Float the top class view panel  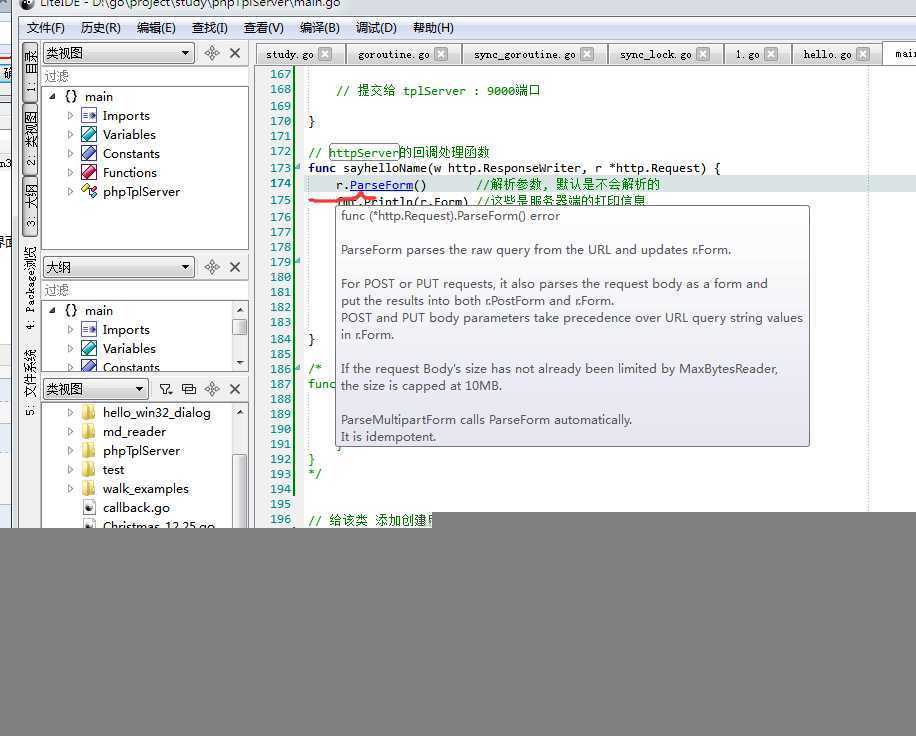click(x=212, y=53)
